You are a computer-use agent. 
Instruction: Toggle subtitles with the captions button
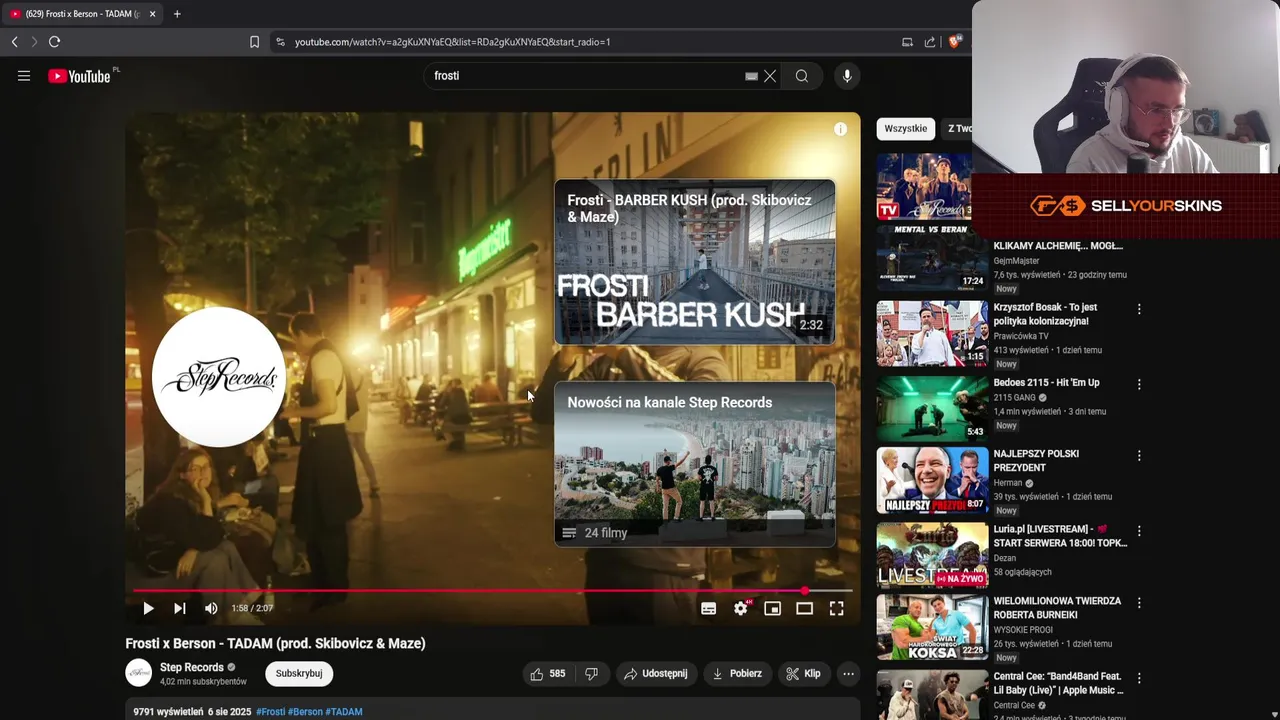tap(708, 608)
